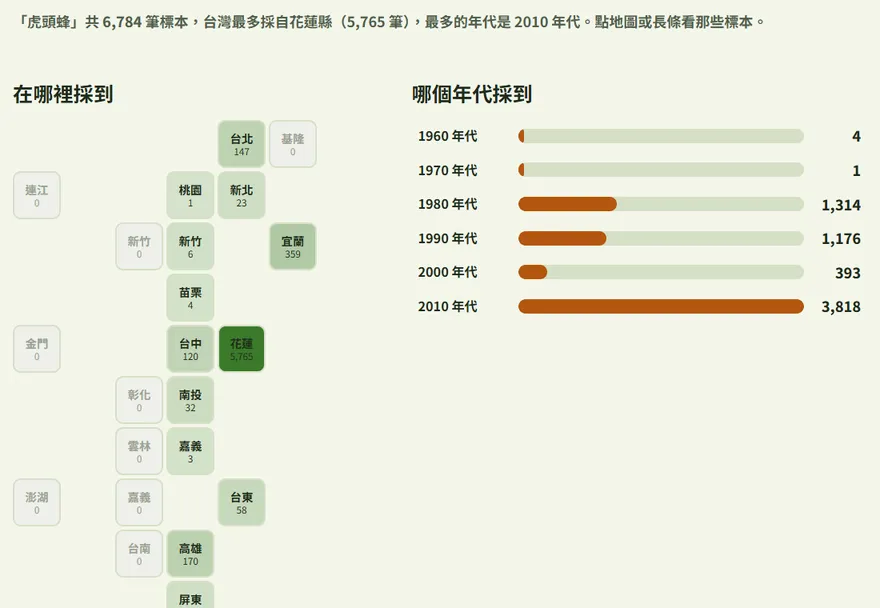Image resolution: width=880 pixels, height=608 pixels.
Task: Open the 桃園 tile with 1 specimen
Action: pos(190,195)
